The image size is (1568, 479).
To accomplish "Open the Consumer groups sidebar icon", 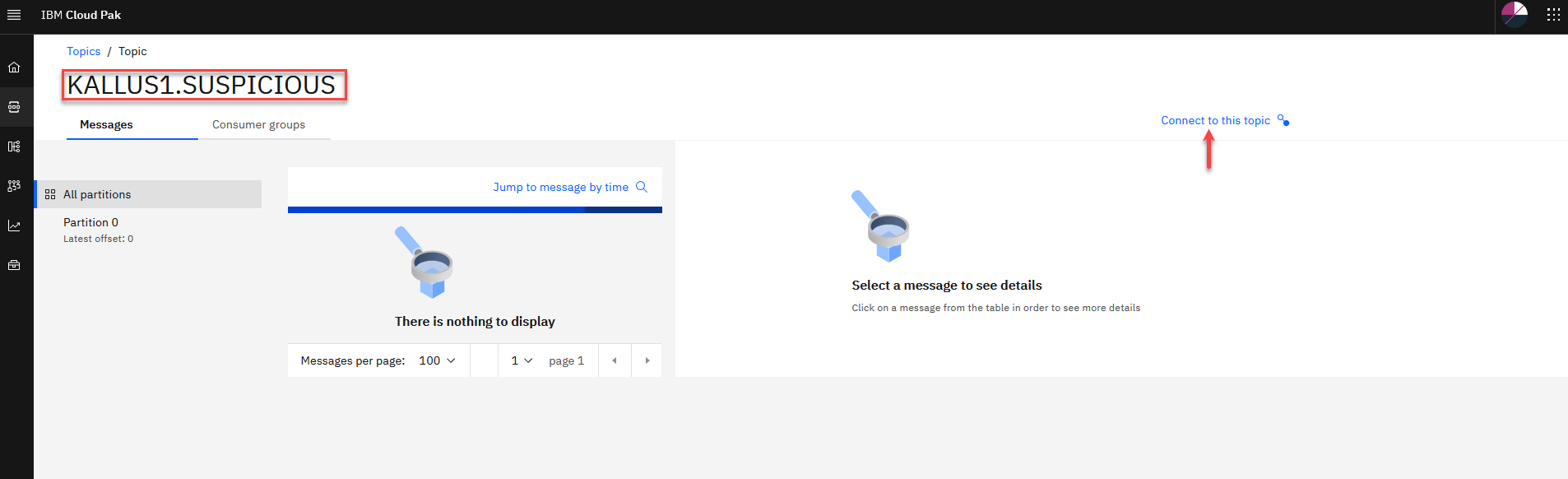I will [x=14, y=186].
